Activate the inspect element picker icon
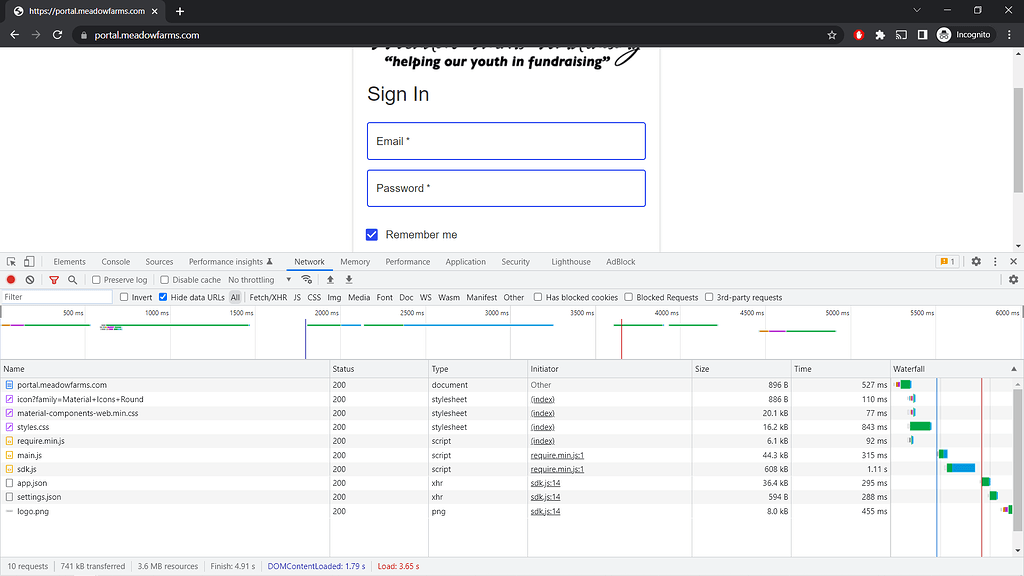1024x576 pixels. coord(11,261)
